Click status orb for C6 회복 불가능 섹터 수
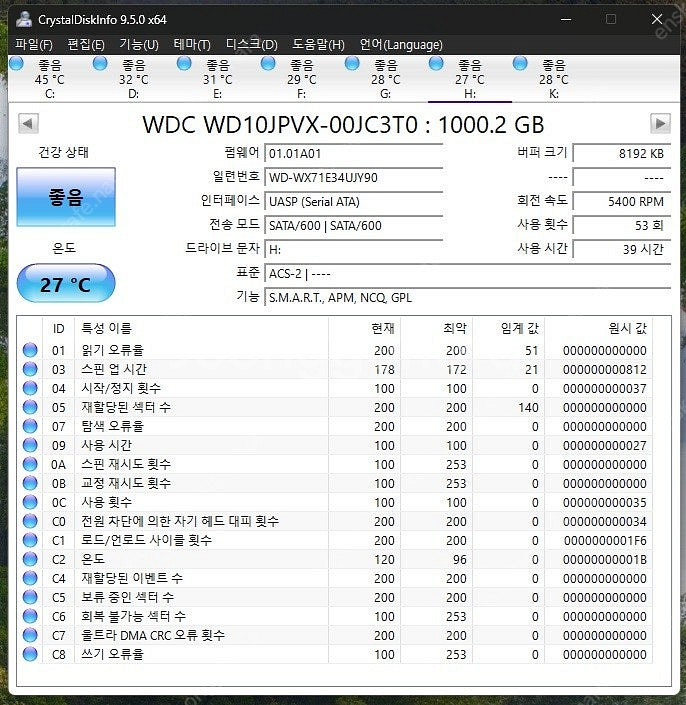 click(30, 616)
